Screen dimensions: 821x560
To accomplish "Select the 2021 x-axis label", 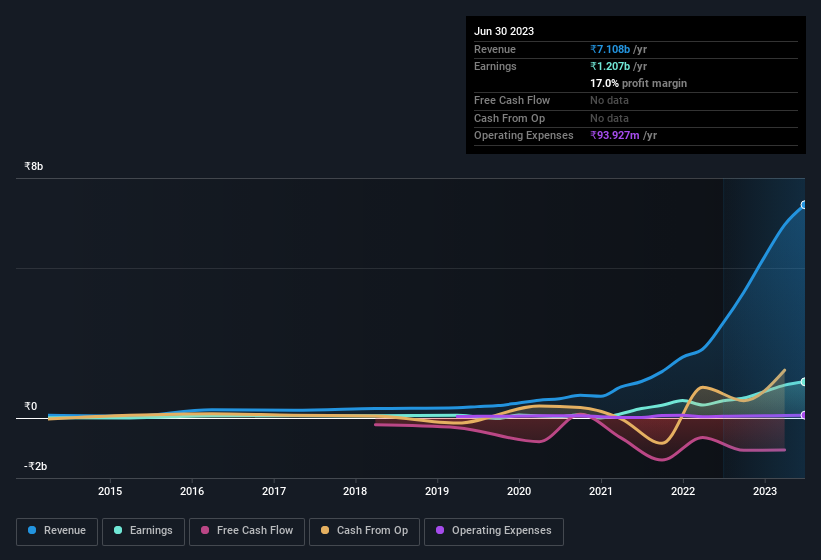I will 601,491.
